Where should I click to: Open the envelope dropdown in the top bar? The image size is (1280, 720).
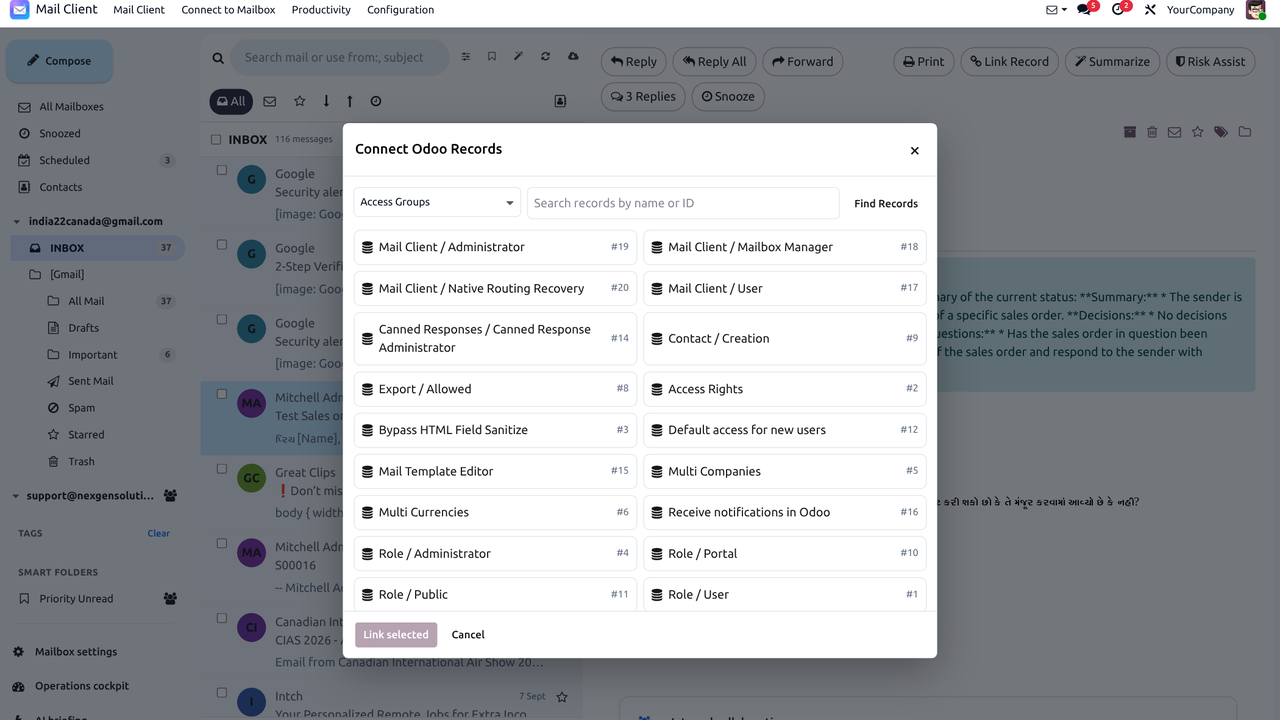pos(1056,10)
